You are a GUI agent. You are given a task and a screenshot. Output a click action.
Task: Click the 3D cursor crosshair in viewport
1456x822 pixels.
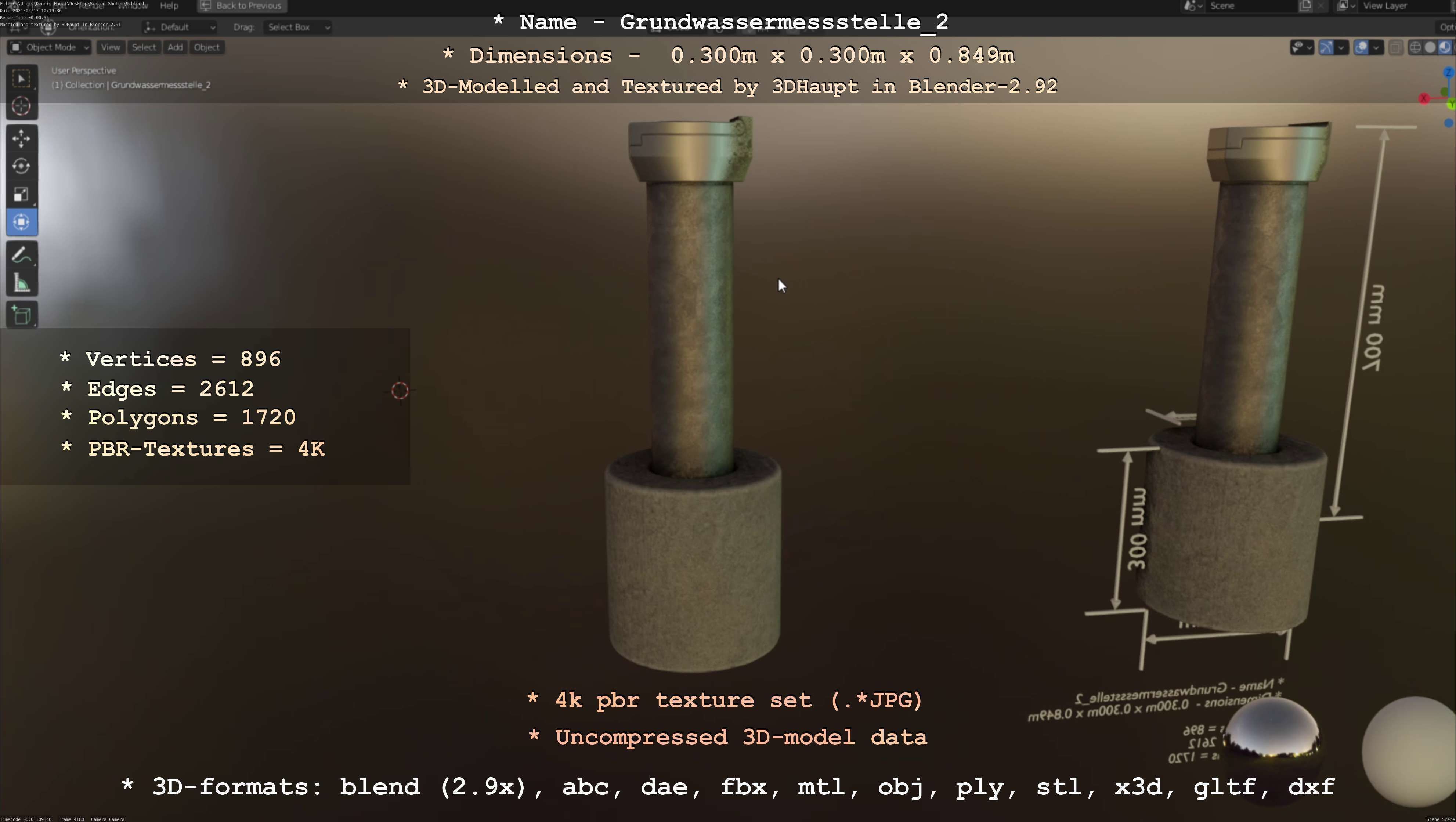coord(400,390)
